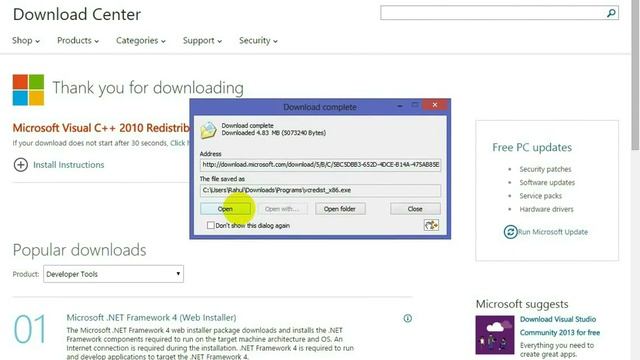
Task: Click Hardware drivers list item
Action: tap(546, 209)
